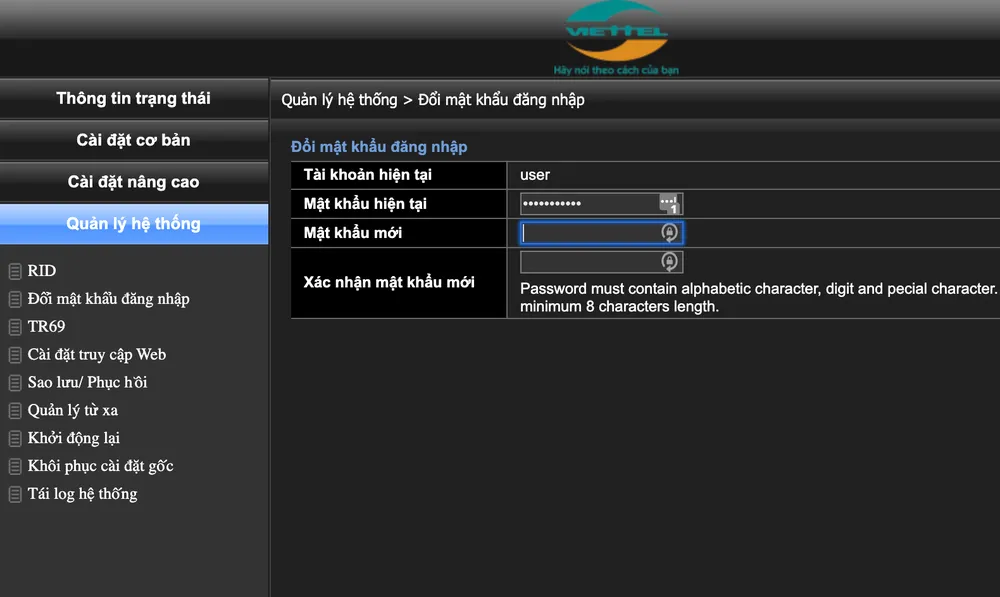Click the icon next to Sao lưu/ Phục hồi
The width and height of the screenshot is (1000, 597).
[14, 382]
